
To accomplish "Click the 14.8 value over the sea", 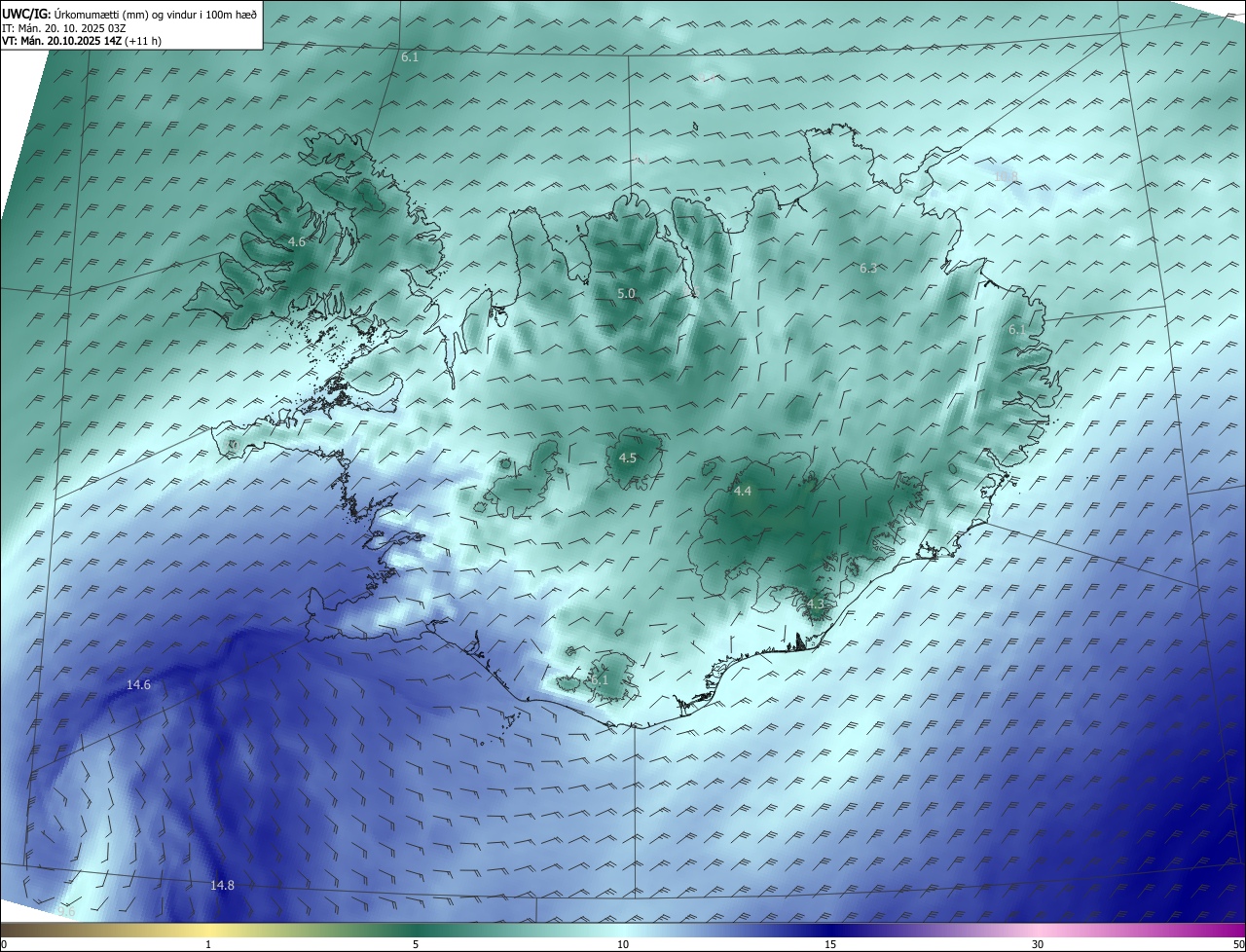I will pyautogui.click(x=222, y=885).
